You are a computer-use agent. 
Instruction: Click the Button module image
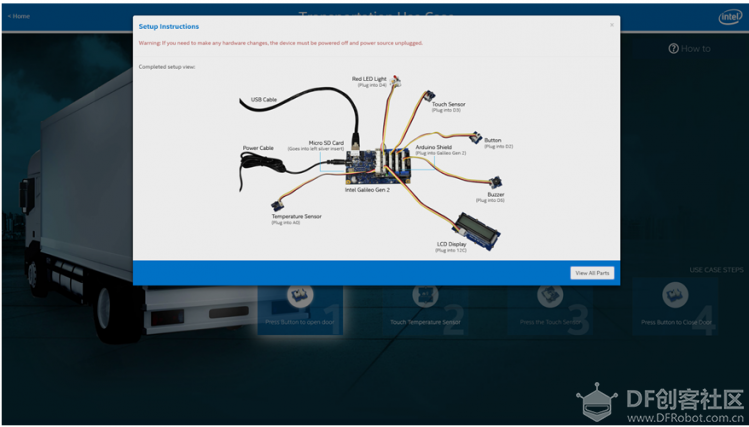[x=475, y=138]
